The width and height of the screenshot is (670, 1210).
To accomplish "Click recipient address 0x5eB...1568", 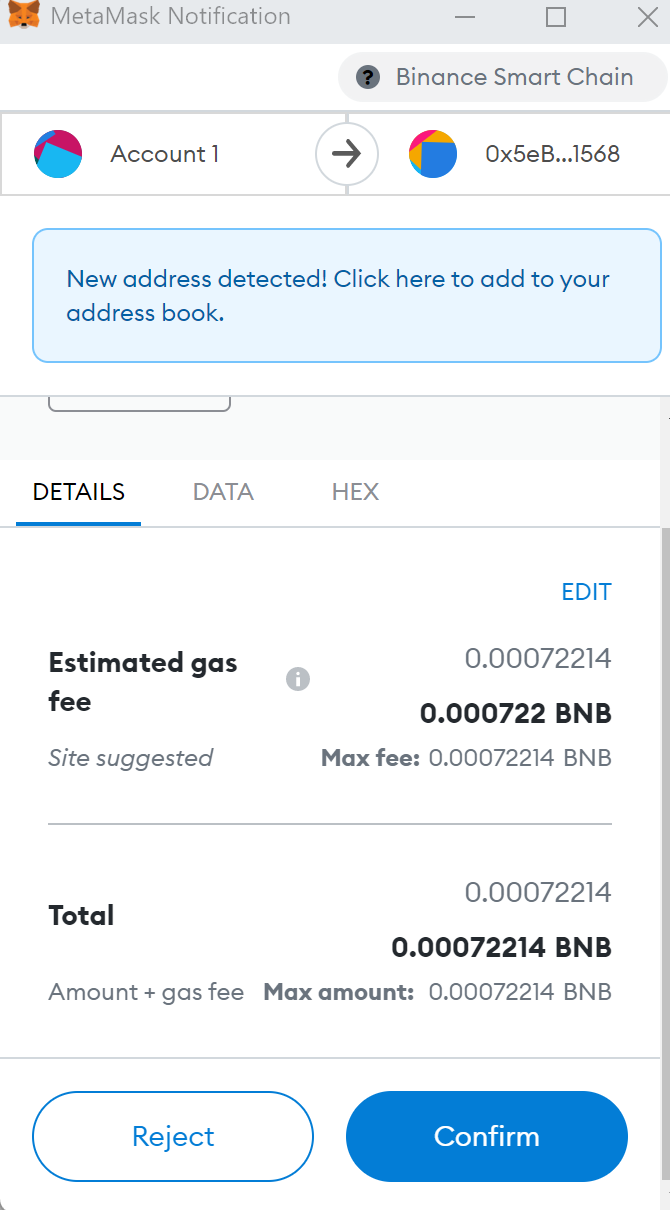I will [x=553, y=154].
